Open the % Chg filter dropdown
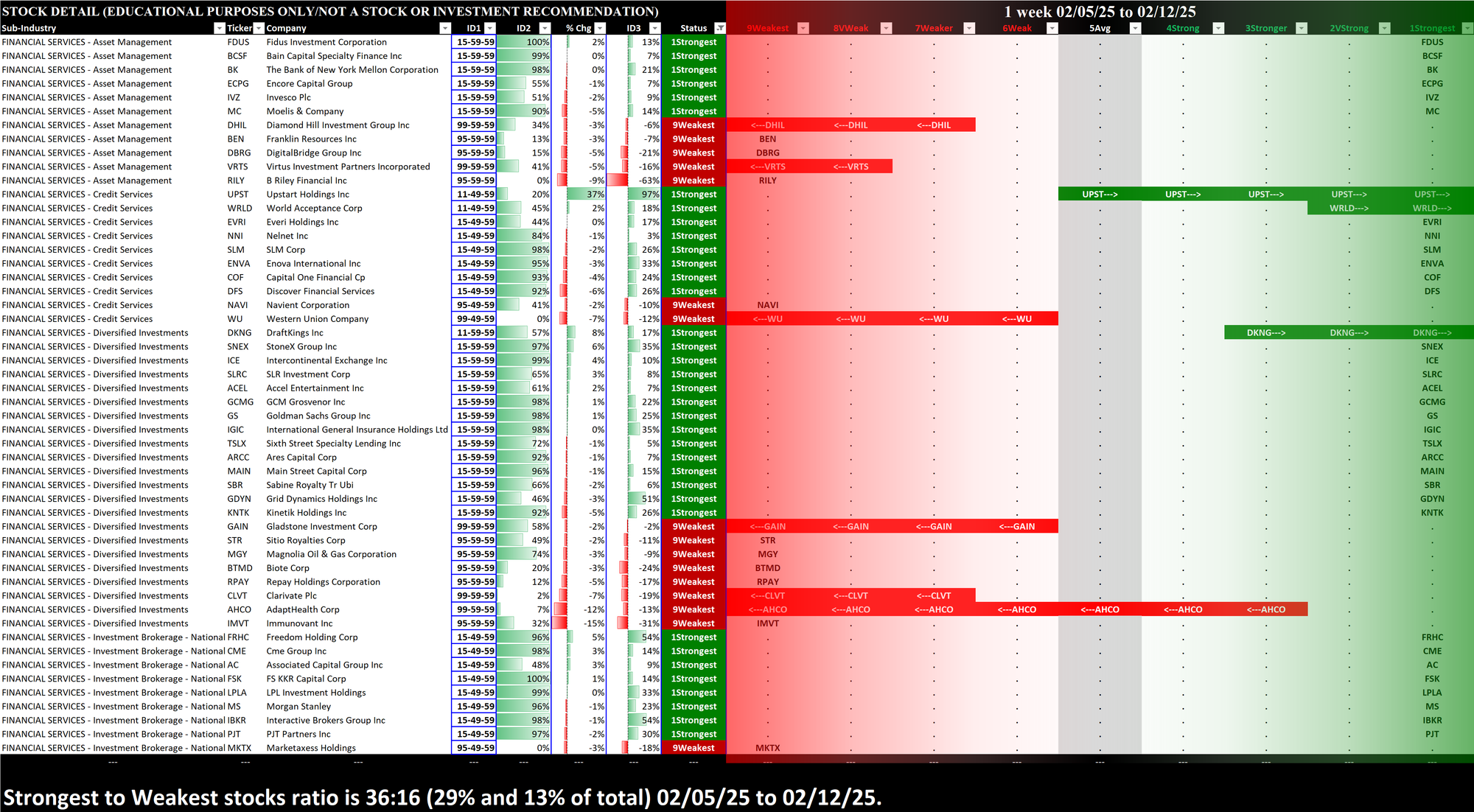The height and width of the screenshot is (812, 1474). pos(599,28)
